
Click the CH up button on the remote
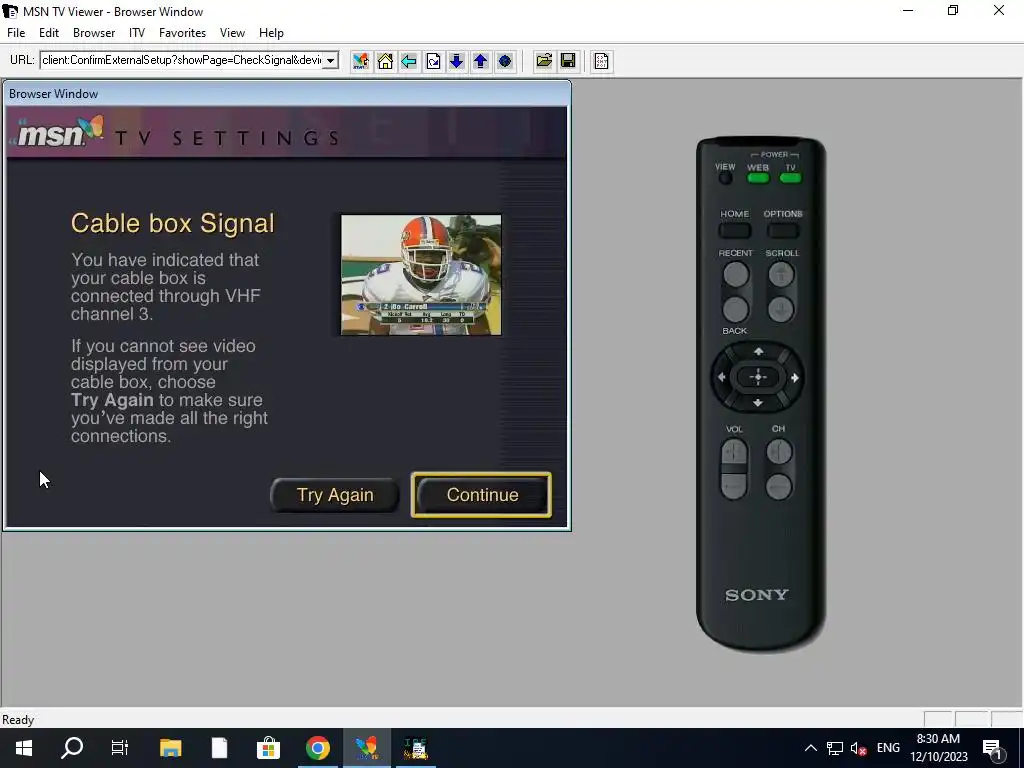[x=779, y=451]
